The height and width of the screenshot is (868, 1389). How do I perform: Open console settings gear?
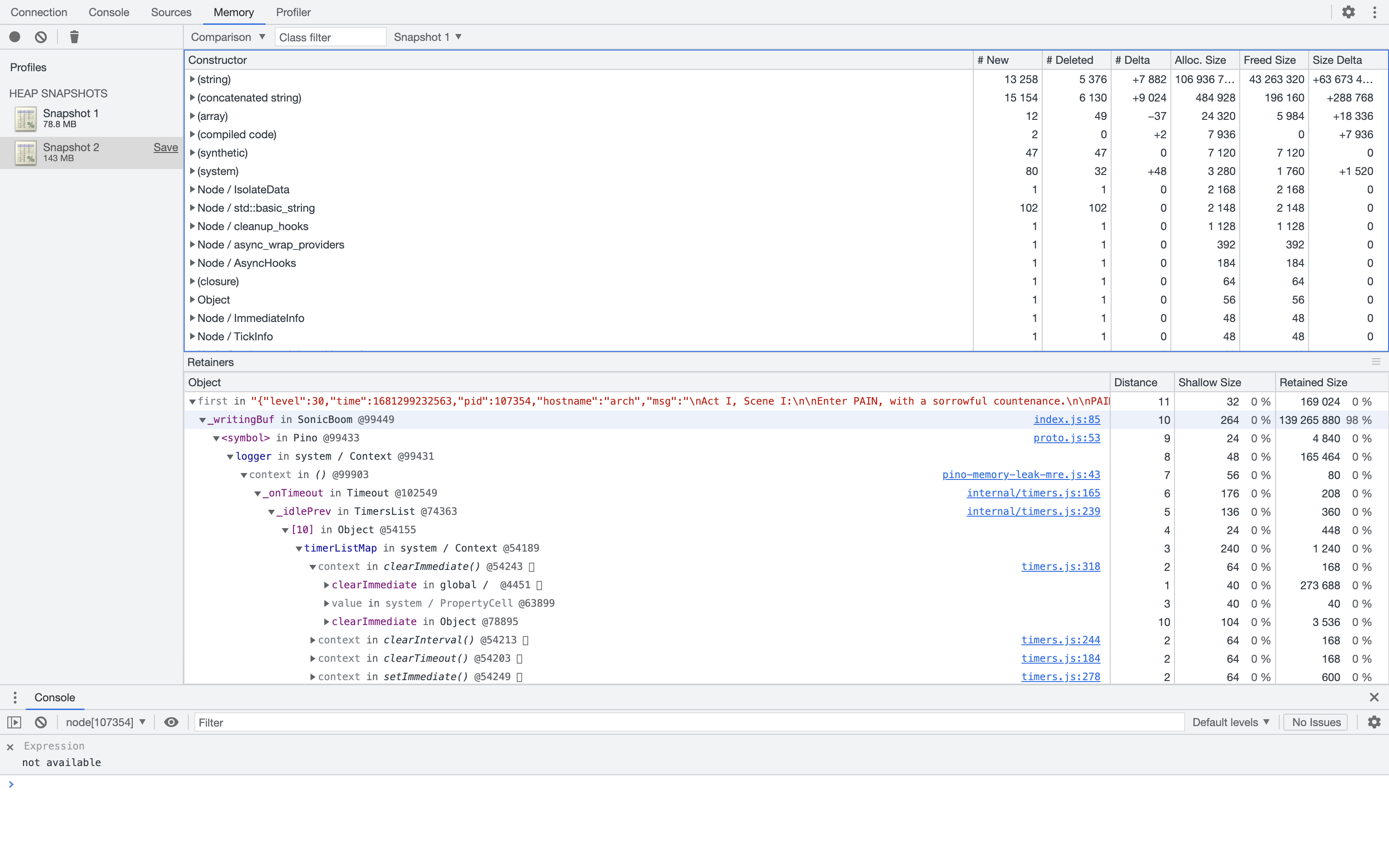tap(1374, 722)
